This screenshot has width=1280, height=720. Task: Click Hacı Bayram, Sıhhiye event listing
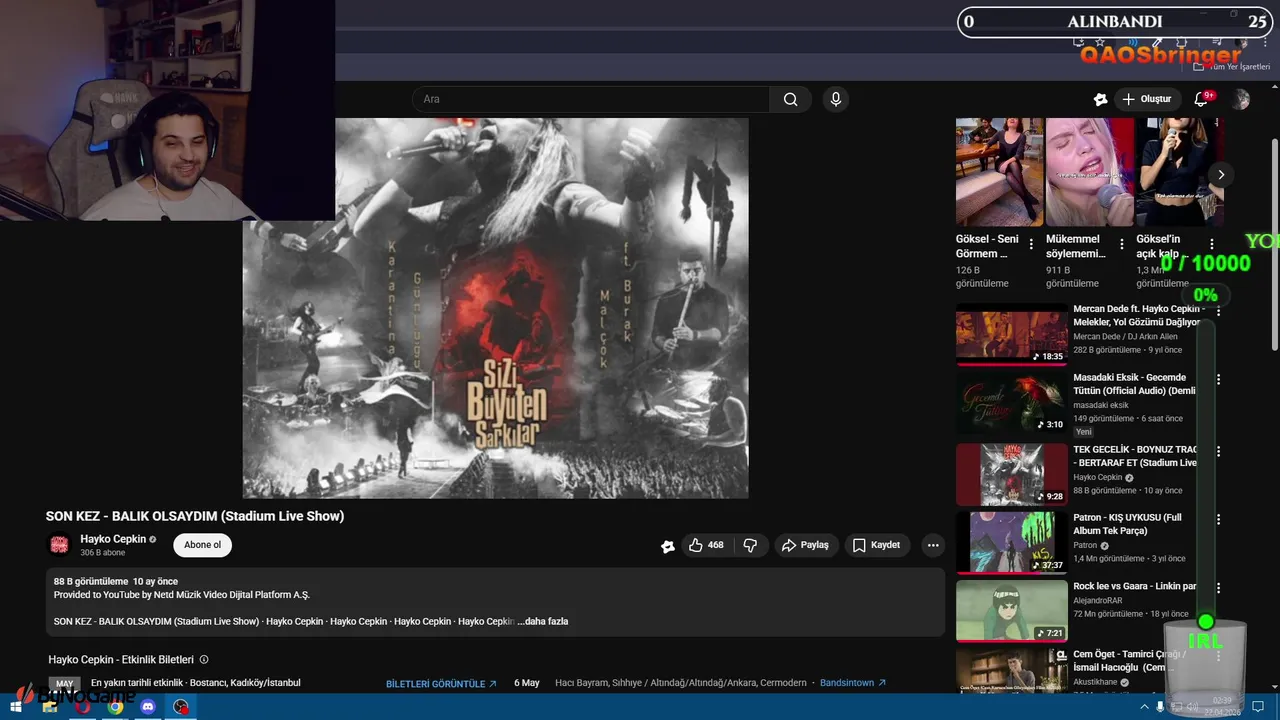click(680, 683)
